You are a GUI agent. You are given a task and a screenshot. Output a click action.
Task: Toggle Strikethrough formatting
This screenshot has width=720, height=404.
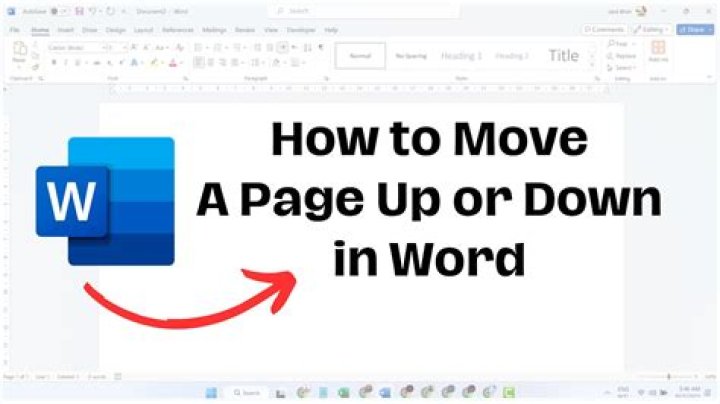tap(97, 62)
